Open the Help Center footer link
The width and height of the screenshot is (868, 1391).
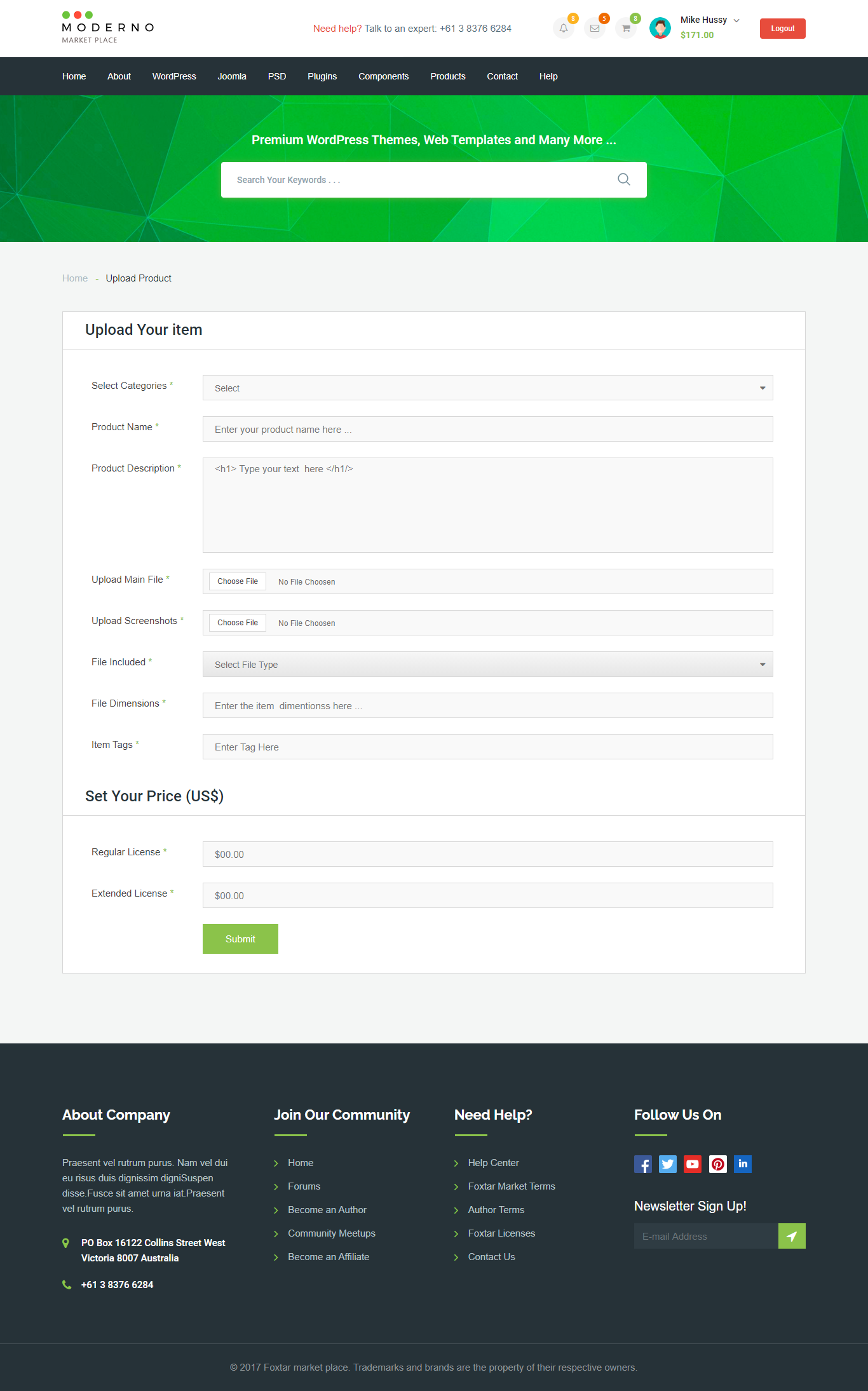(494, 1163)
